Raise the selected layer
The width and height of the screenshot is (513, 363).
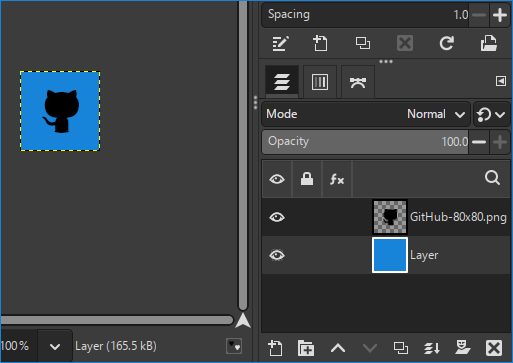pyautogui.click(x=338, y=348)
